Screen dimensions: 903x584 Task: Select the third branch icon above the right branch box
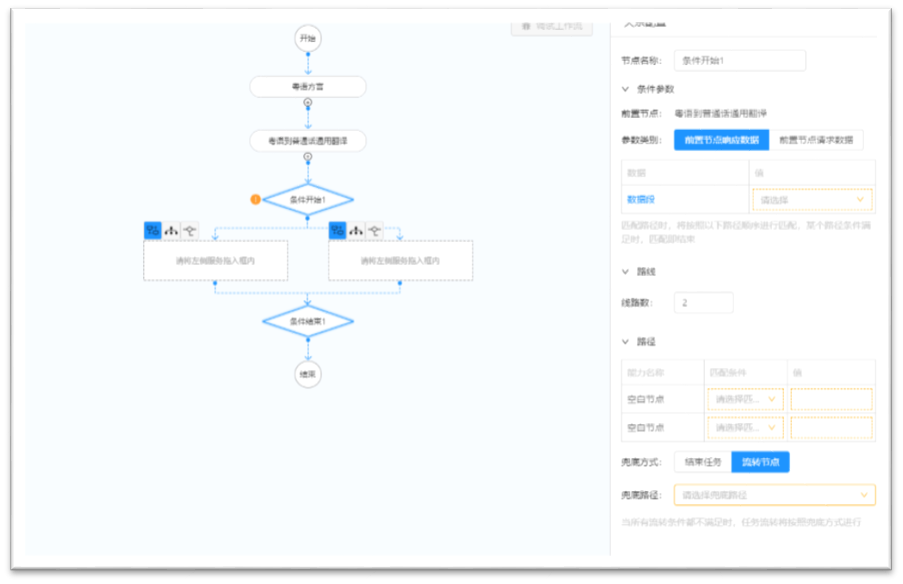[x=374, y=231]
